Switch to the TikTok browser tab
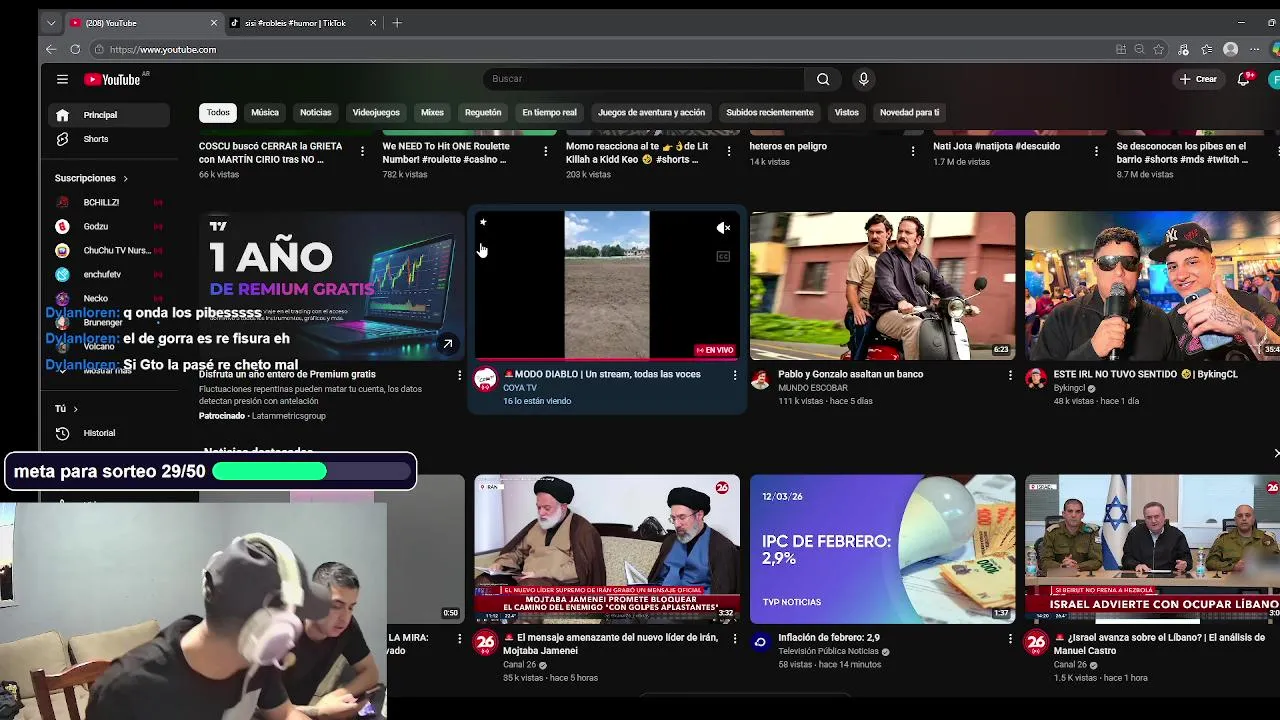The height and width of the screenshot is (720, 1280). pyautogui.click(x=303, y=23)
